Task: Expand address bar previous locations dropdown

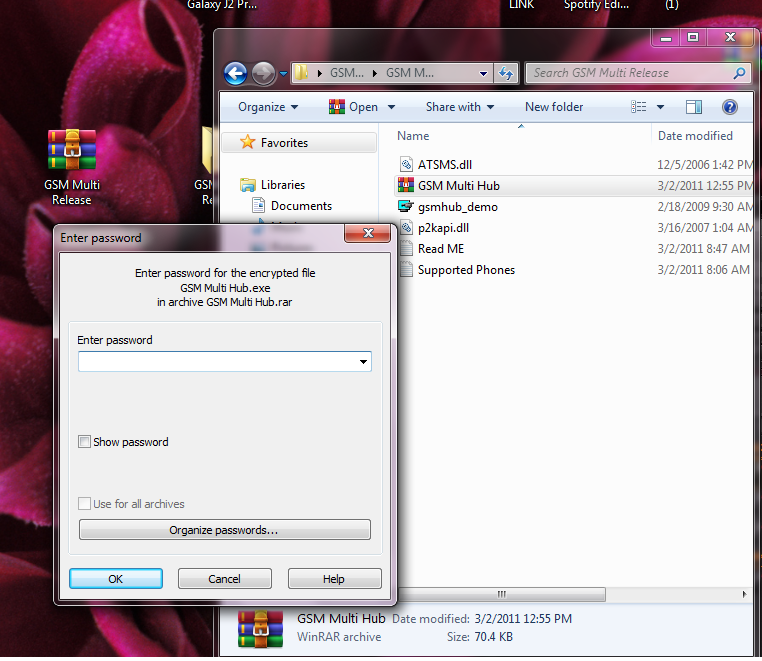Action: point(483,74)
